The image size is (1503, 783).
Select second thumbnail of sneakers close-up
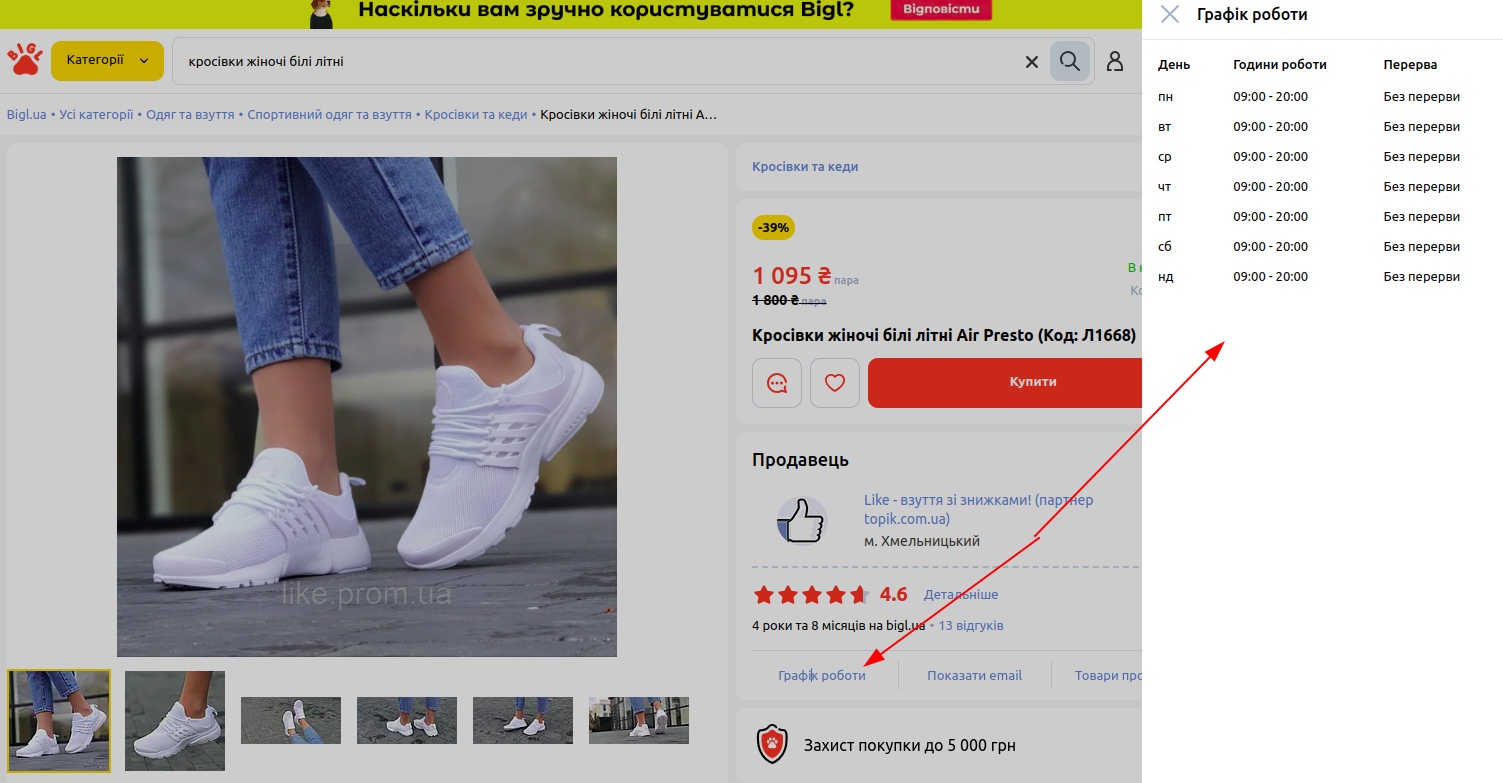click(175, 721)
